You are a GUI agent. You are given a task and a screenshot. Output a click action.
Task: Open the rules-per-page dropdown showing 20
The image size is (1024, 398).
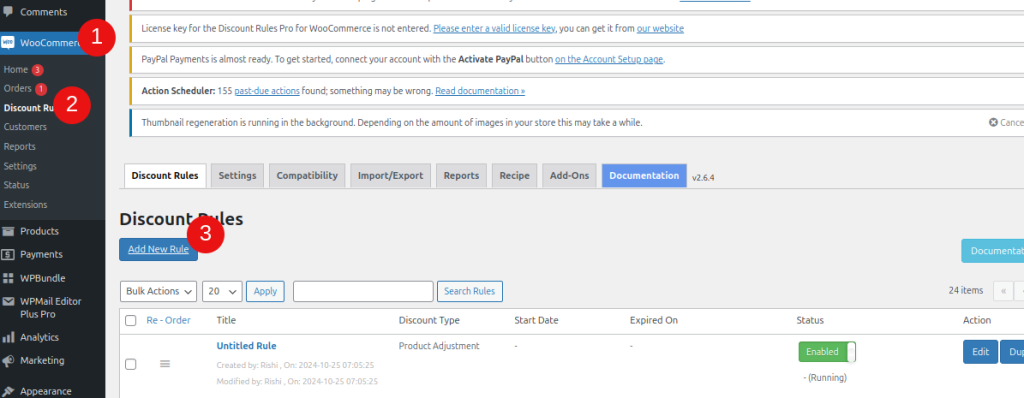[223, 291]
